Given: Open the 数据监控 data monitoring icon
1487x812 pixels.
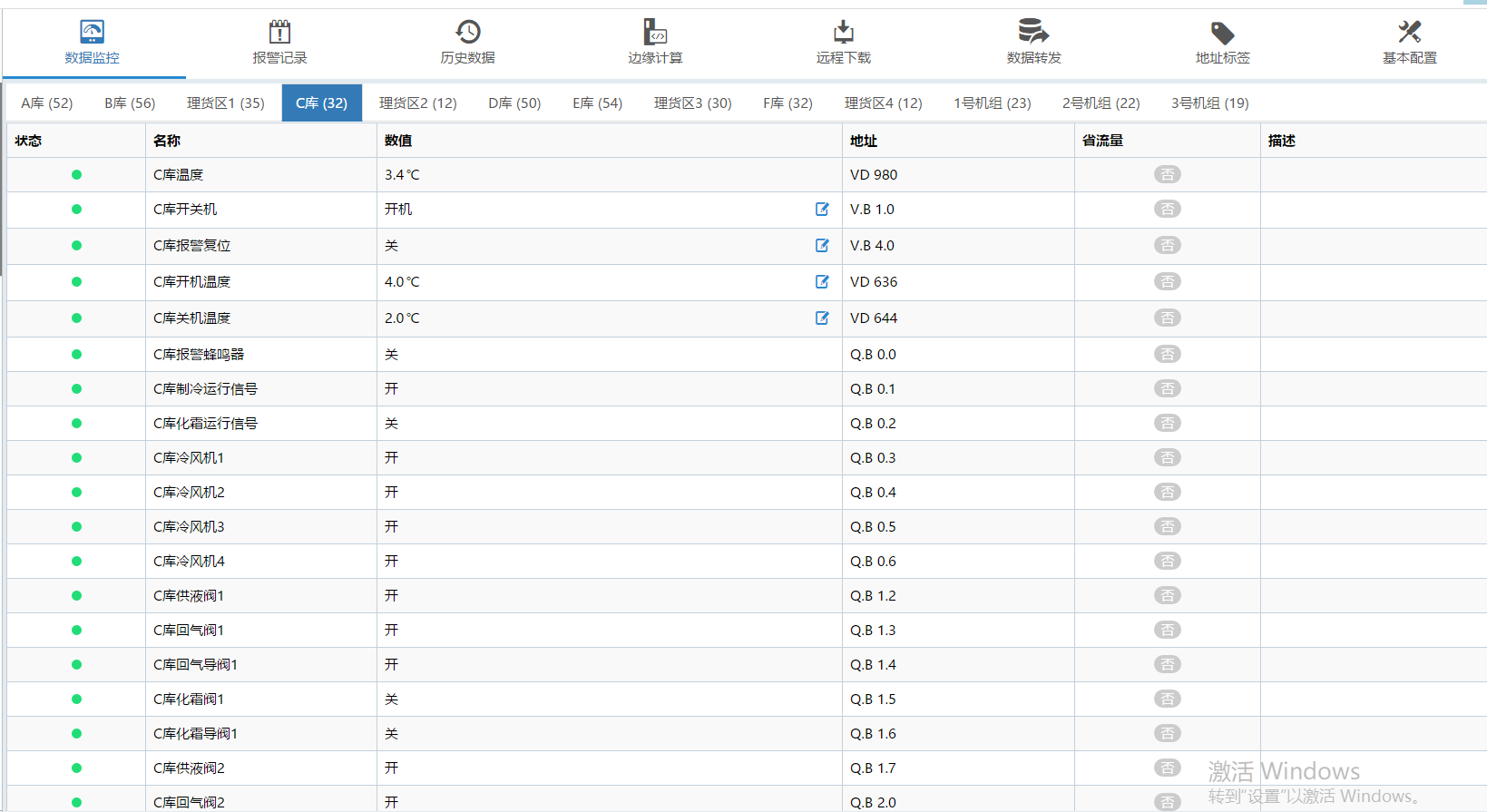Looking at the screenshot, I should (x=92, y=33).
